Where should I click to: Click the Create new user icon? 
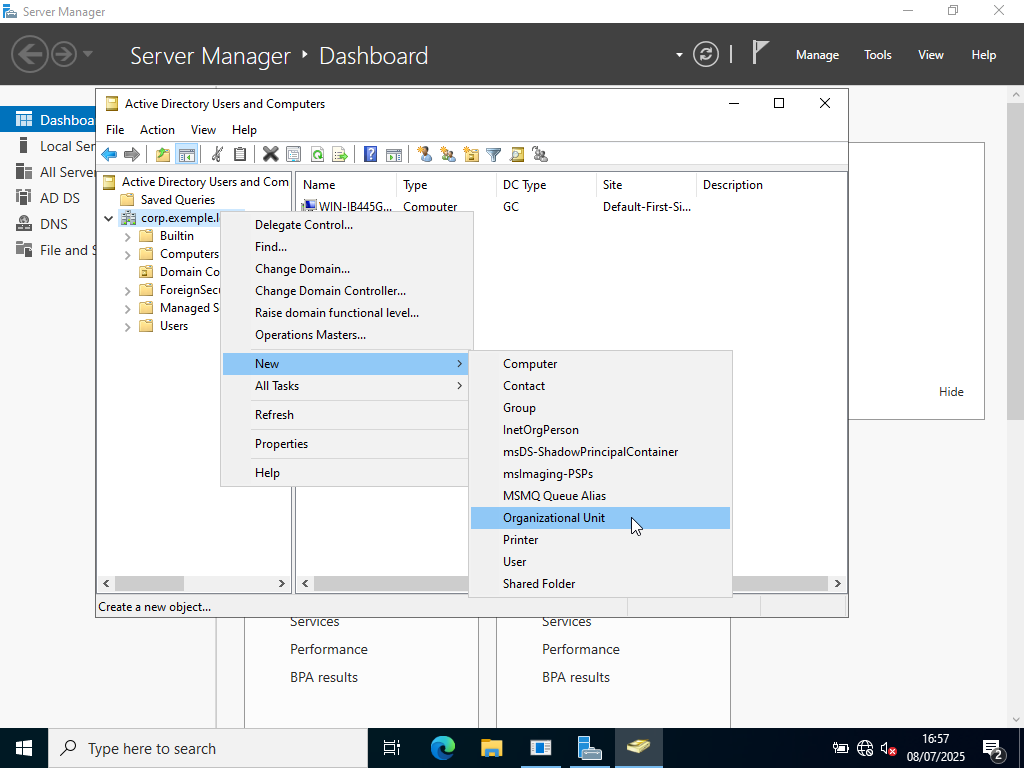tap(424, 155)
